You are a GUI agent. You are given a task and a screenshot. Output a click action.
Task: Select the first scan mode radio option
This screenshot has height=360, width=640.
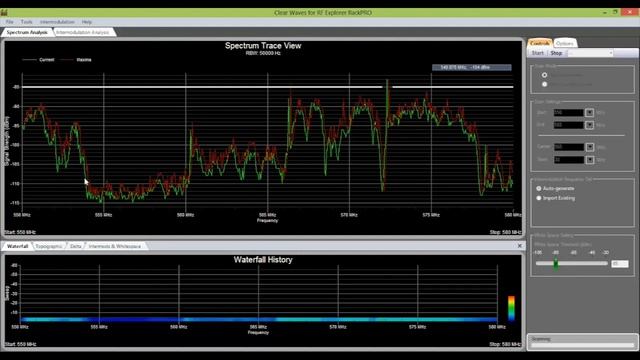point(544,75)
